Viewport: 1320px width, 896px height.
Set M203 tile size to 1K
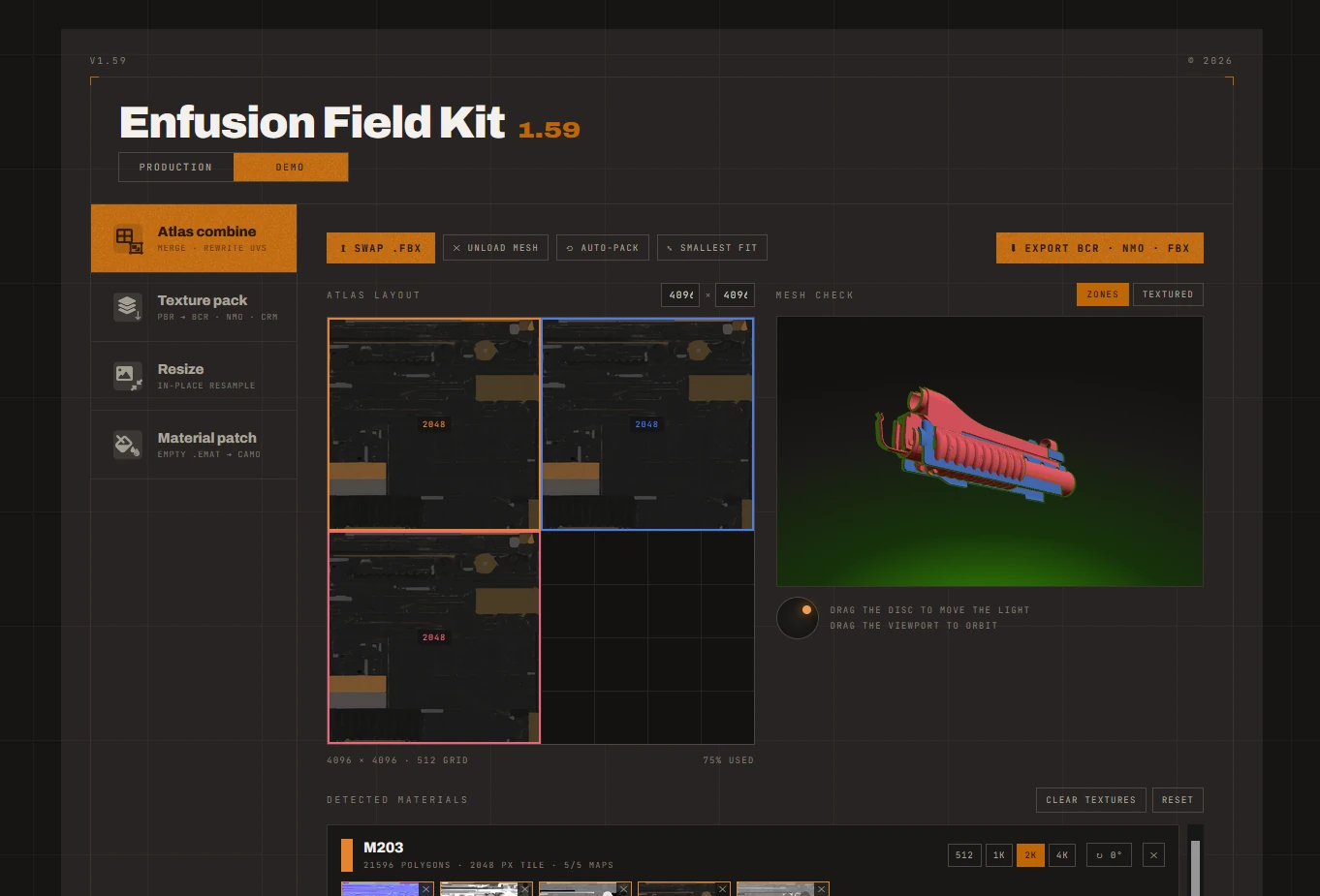(x=999, y=855)
